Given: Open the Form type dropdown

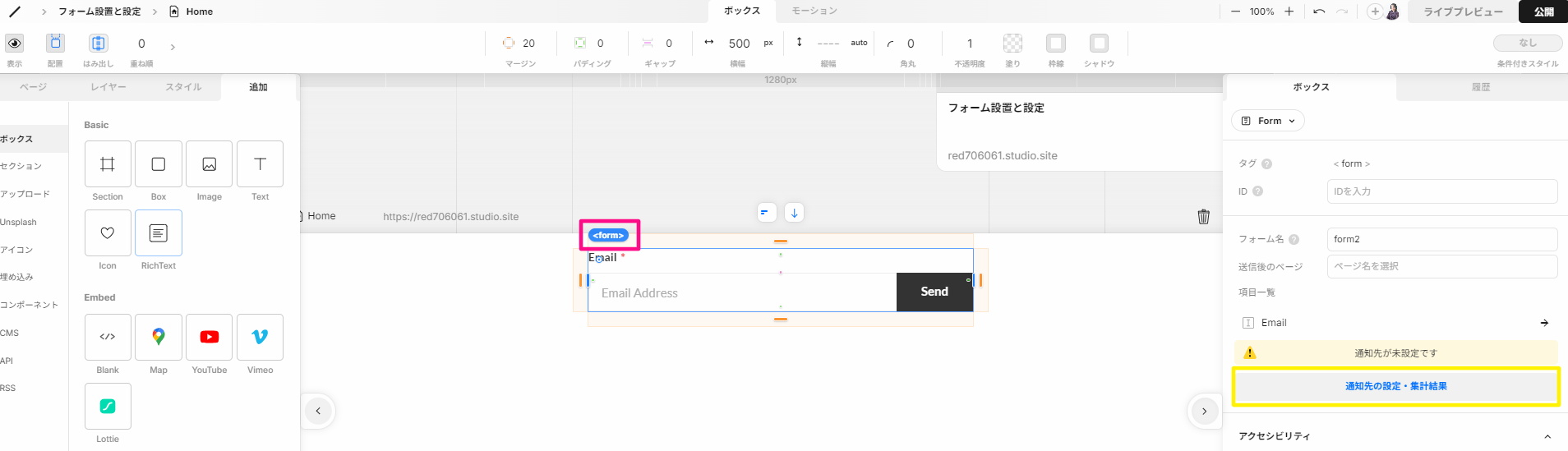Looking at the screenshot, I should click(1268, 121).
